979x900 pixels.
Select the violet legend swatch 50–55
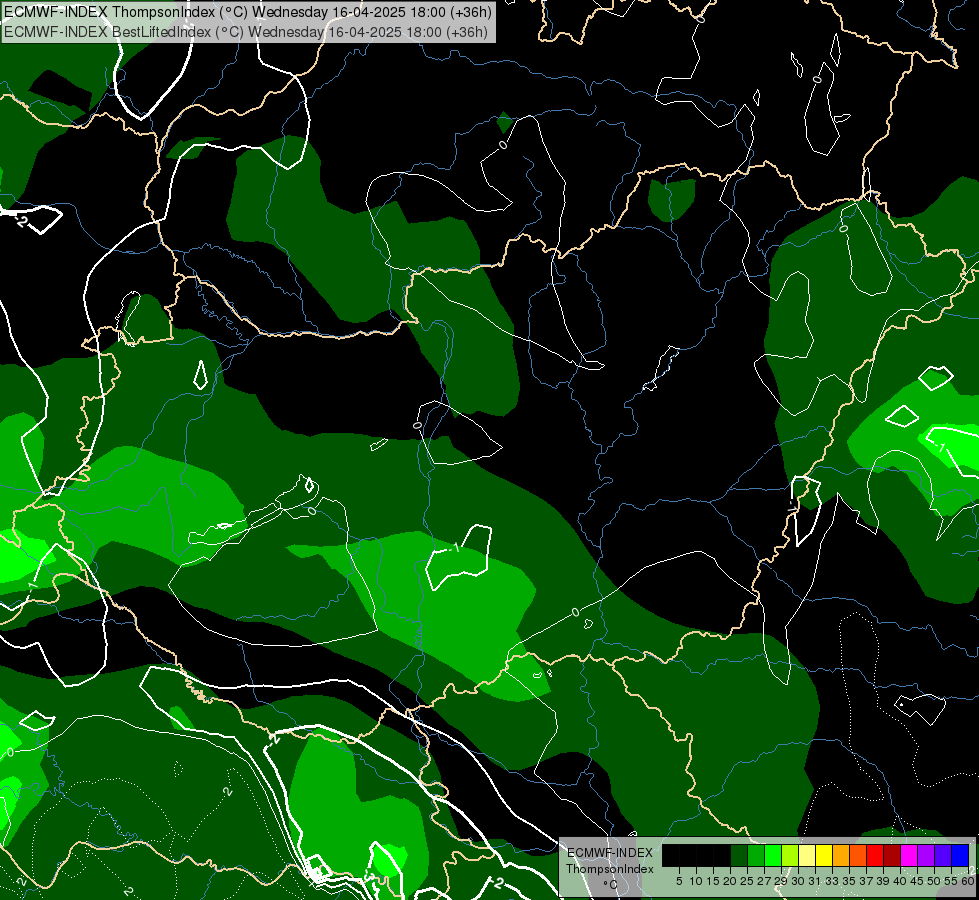943,856
